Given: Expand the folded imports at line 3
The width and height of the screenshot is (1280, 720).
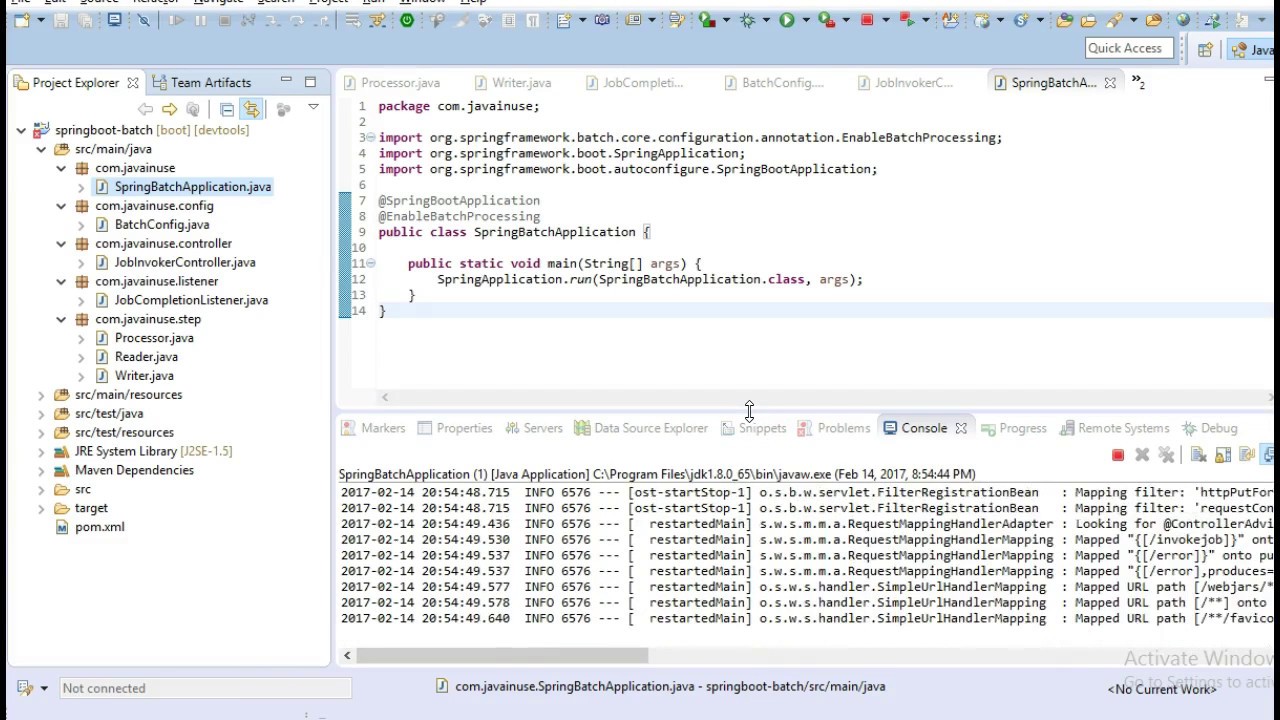Looking at the screenshot, I should coord(371,137).
